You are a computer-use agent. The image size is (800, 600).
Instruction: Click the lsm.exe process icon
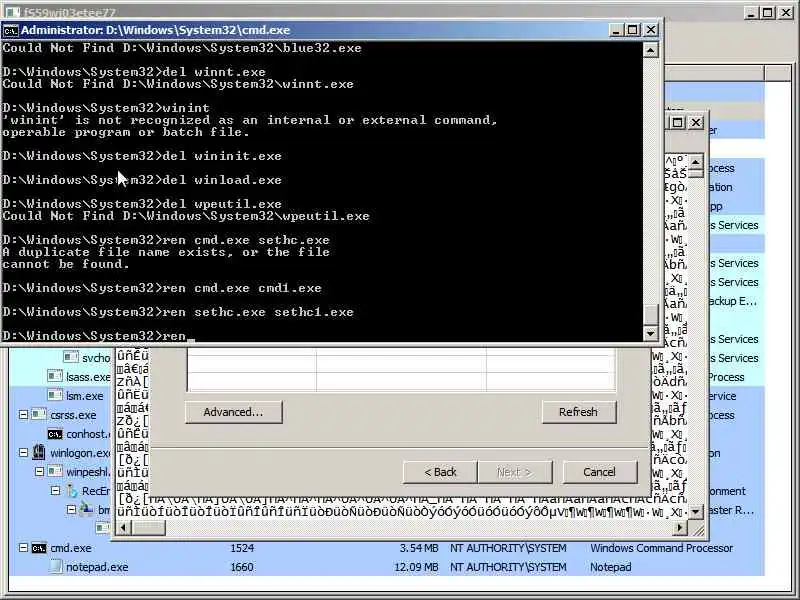[55, 395]
